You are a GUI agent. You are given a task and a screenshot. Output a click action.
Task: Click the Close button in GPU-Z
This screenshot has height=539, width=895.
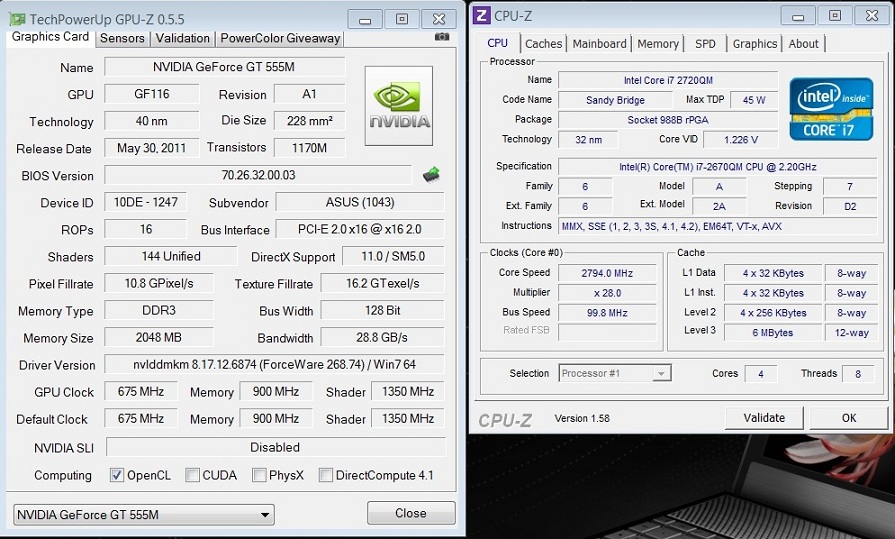click(411, 513)
